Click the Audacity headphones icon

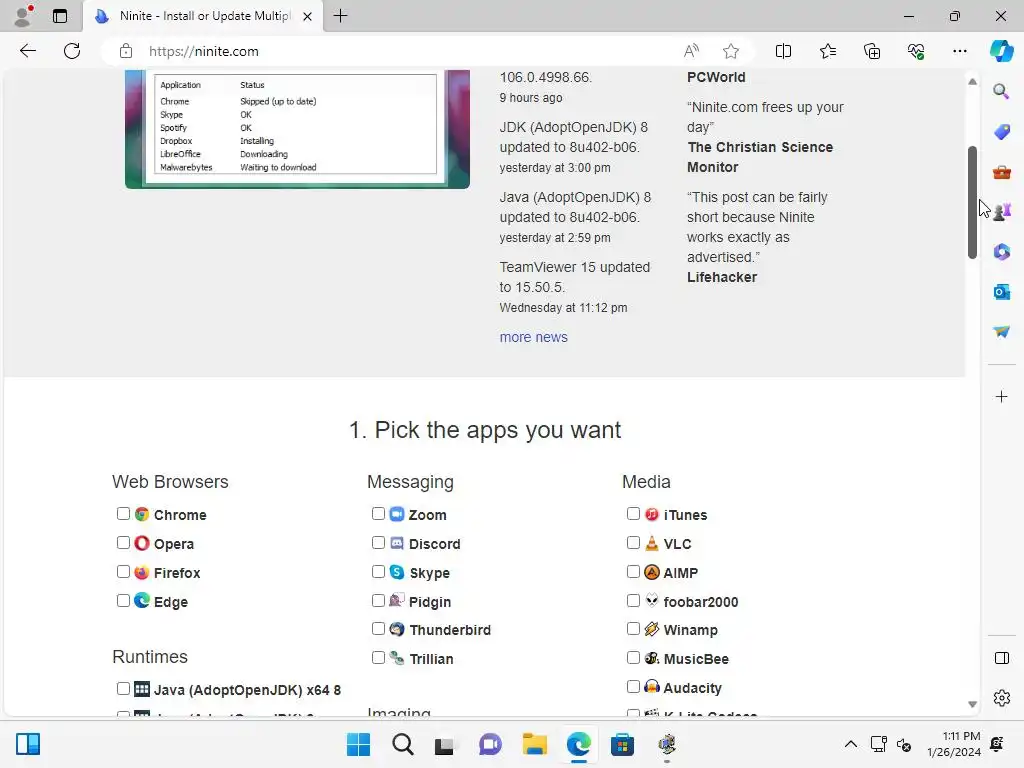click(652, 686)
